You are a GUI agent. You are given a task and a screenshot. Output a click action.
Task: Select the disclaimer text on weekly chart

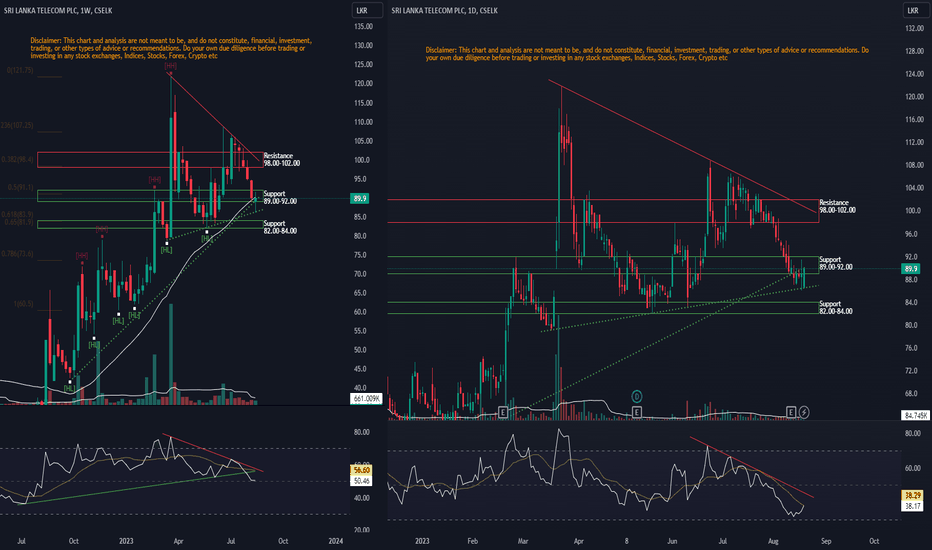pyautogui.click(x=171, y=48)
